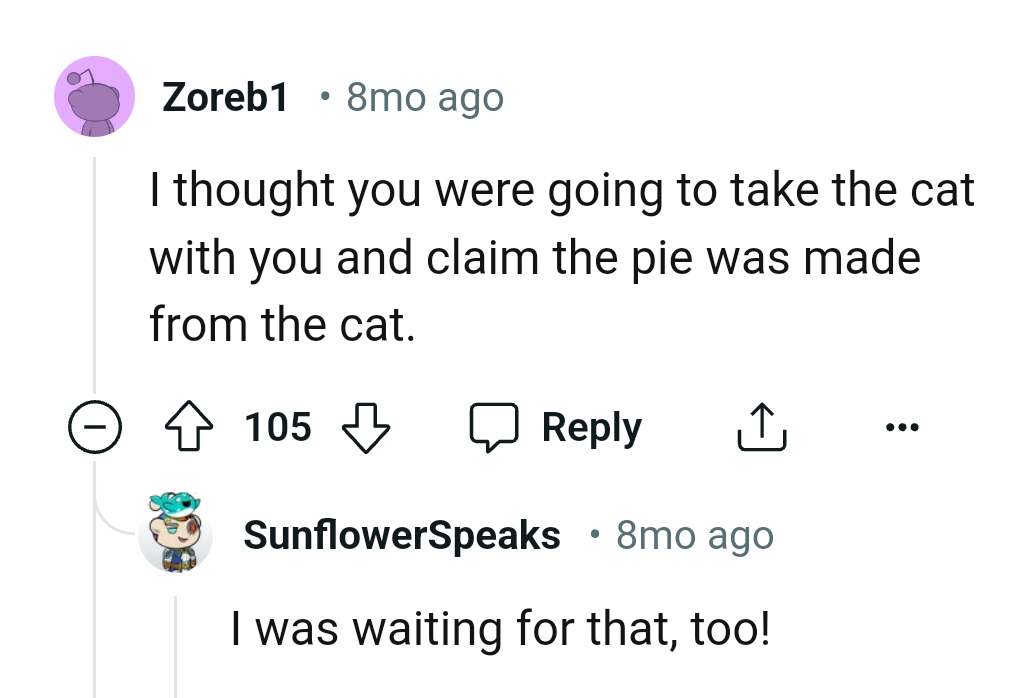Click the "from the cat." text line
Screen dimensions: 1018x698
282,323
